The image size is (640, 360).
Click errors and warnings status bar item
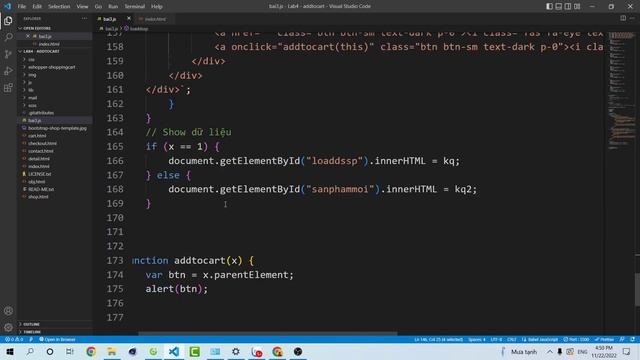pos(13,339)
